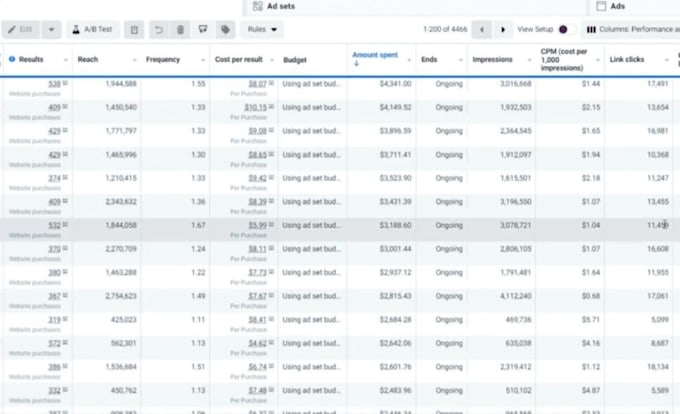680x414 pixels.
Task: Select the 3,016,668 impressions cell
Action: tap(516, 84)
